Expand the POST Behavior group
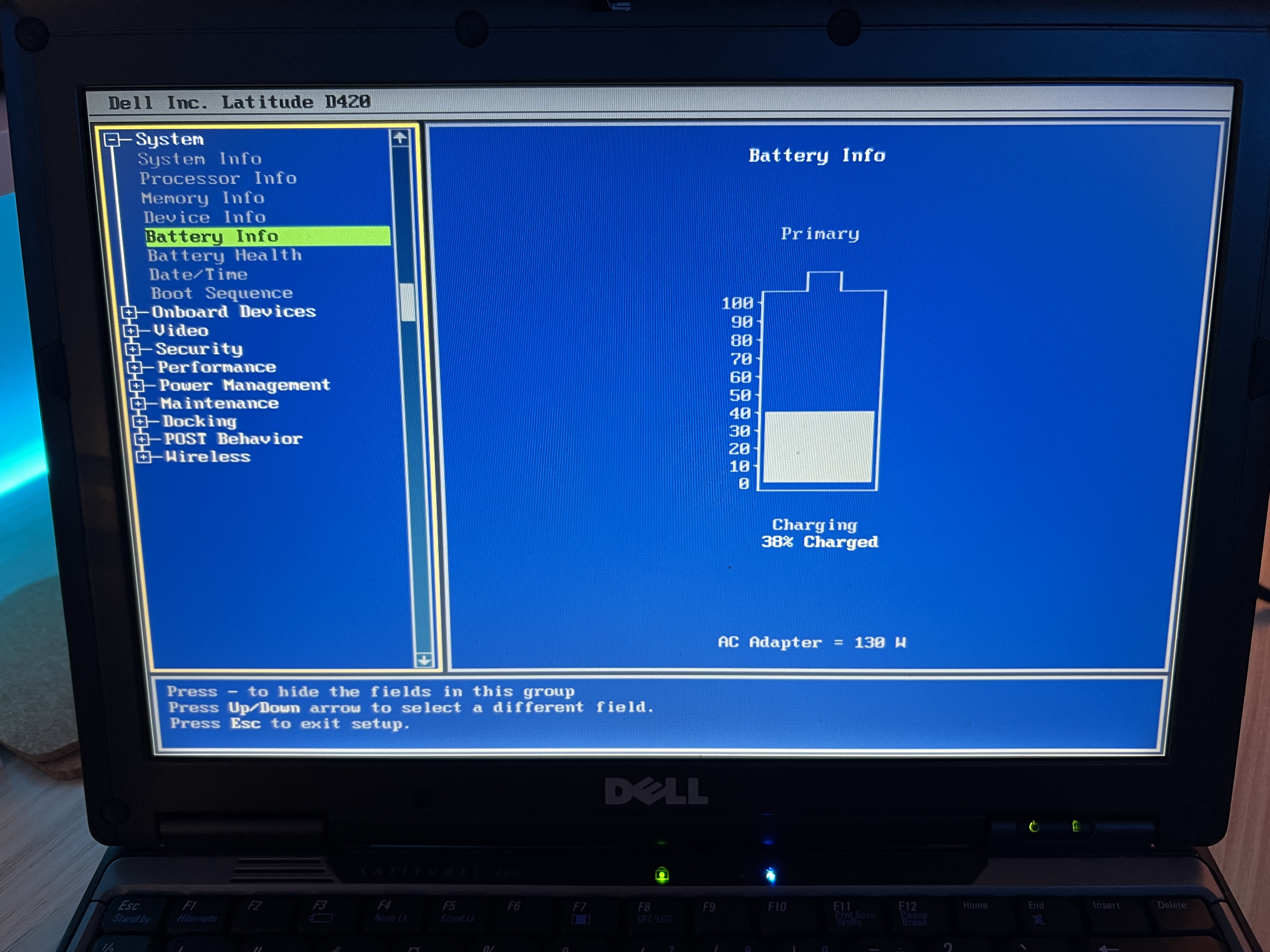 (x=141, y=439)
